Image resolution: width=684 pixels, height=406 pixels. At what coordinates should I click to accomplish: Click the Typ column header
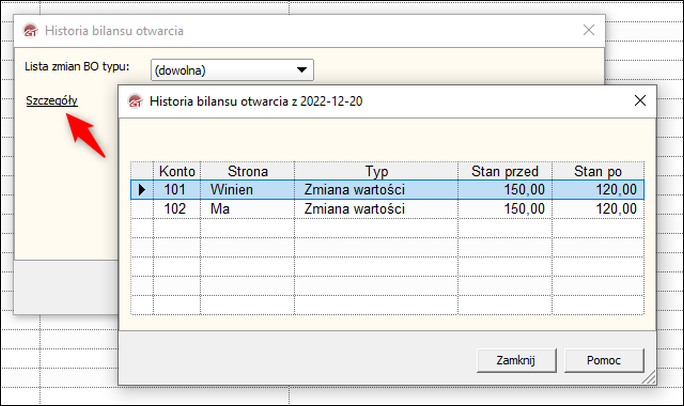pos(376,171)
